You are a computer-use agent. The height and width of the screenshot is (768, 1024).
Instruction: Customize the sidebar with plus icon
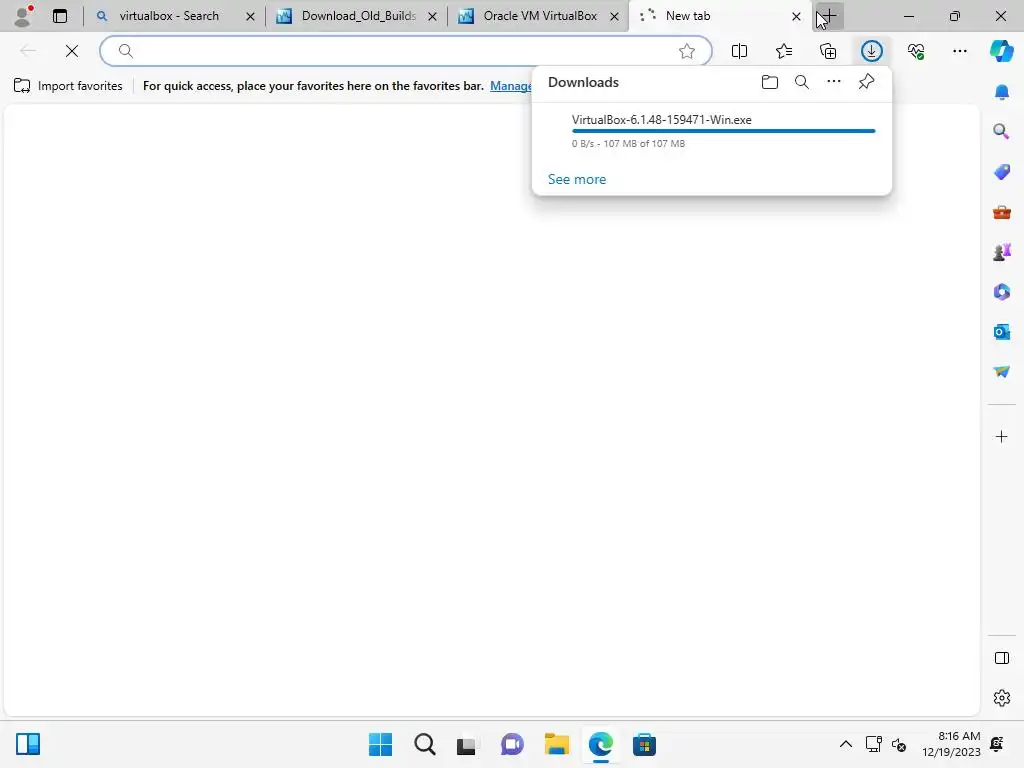pyautogui.click(x=1001, y=436)
